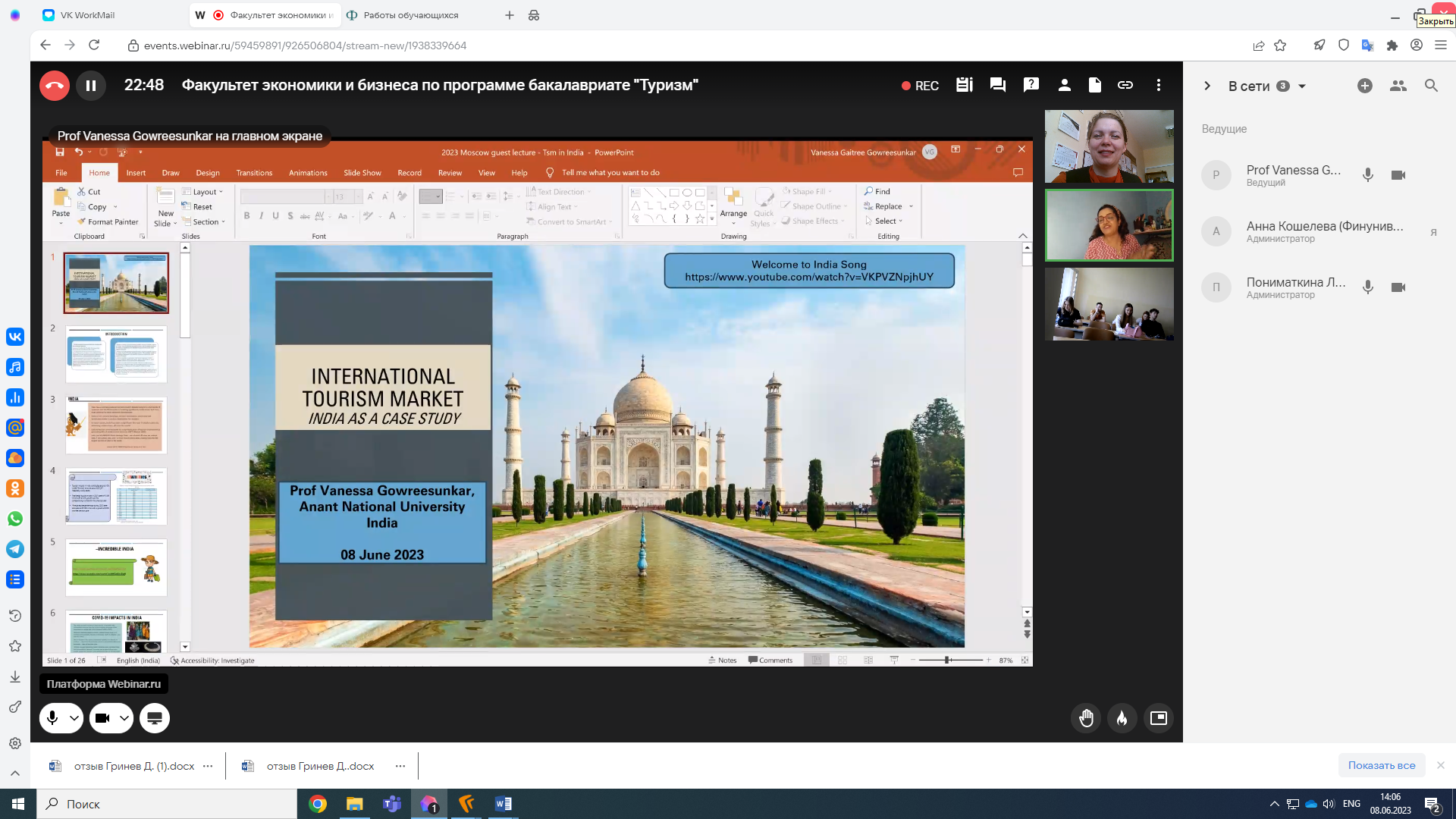The width and height of the screenshot is (1456, 819).
Task: Open Telegram in browser sidebar
Action: (x=15, y=549)
